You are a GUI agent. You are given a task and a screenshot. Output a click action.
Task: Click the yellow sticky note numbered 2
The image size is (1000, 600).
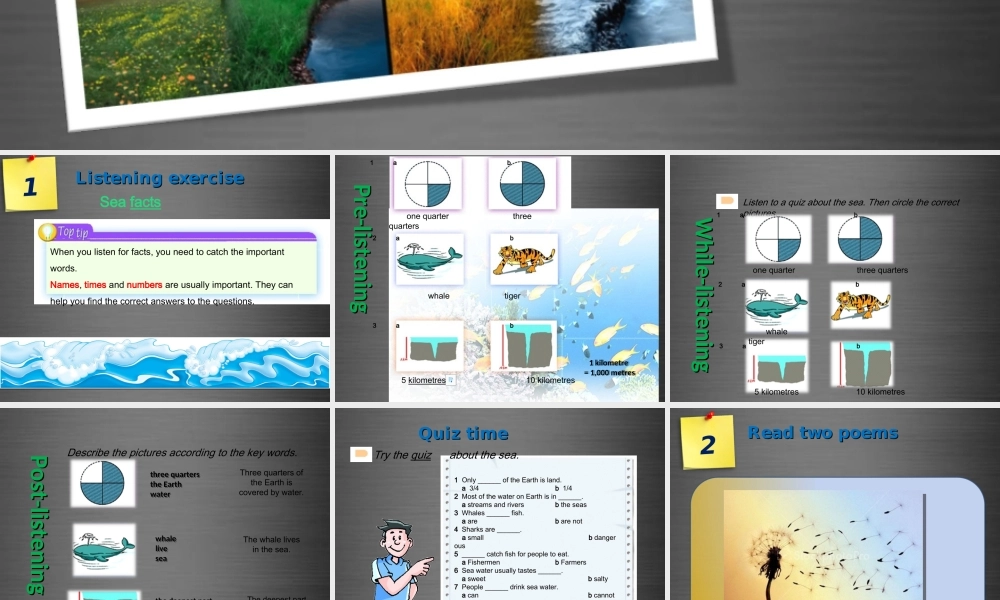708,442
